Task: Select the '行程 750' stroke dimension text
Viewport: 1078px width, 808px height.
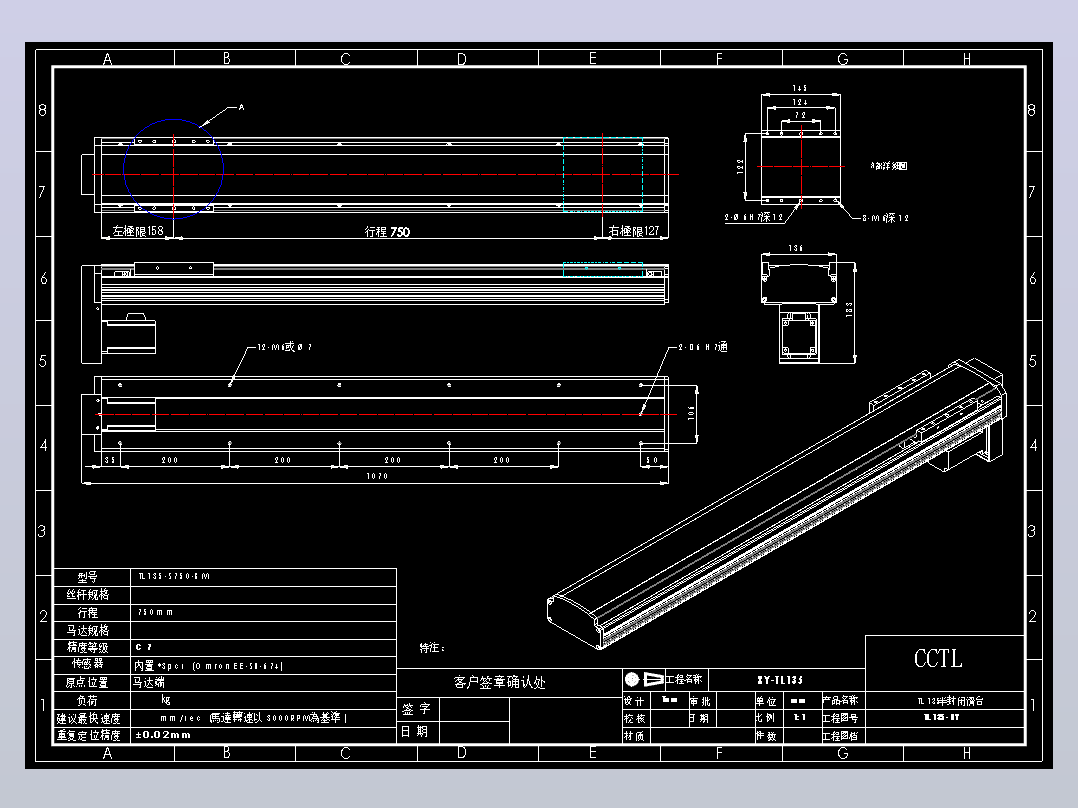Action: coord(387,232)
